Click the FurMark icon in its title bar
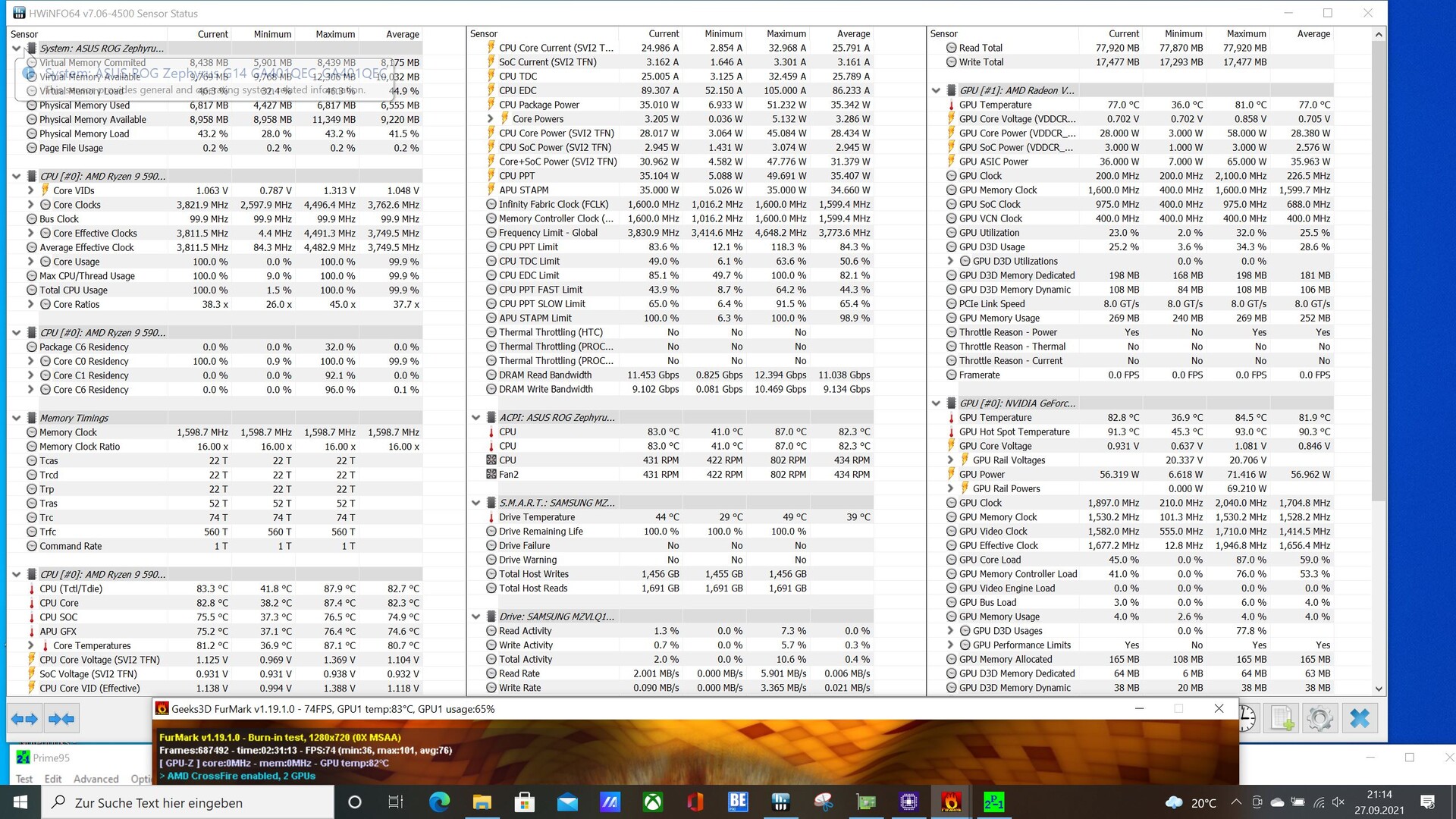This screenshot has width=1456, height=819. (x=162, y=709)
